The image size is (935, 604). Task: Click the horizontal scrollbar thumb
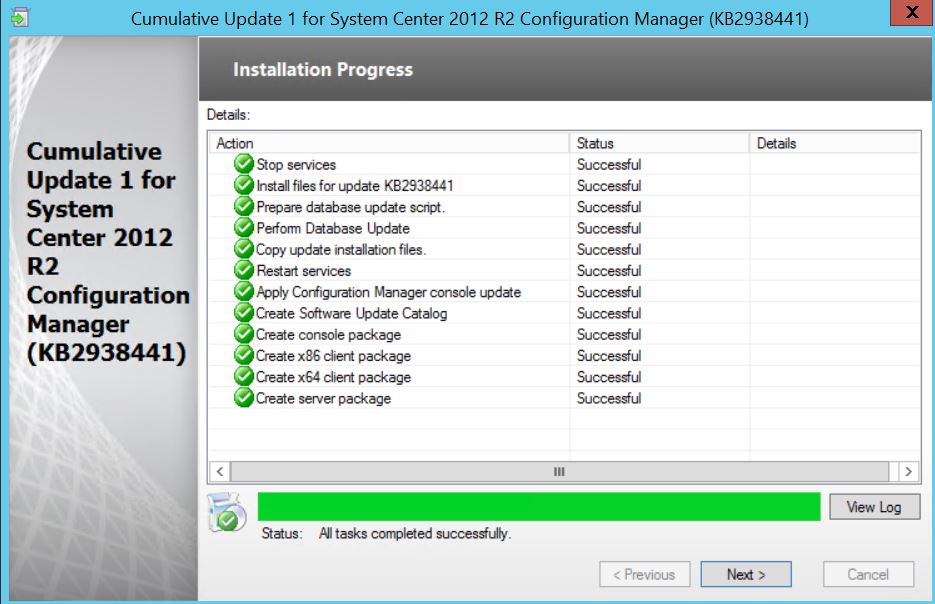tap(559, 472)
